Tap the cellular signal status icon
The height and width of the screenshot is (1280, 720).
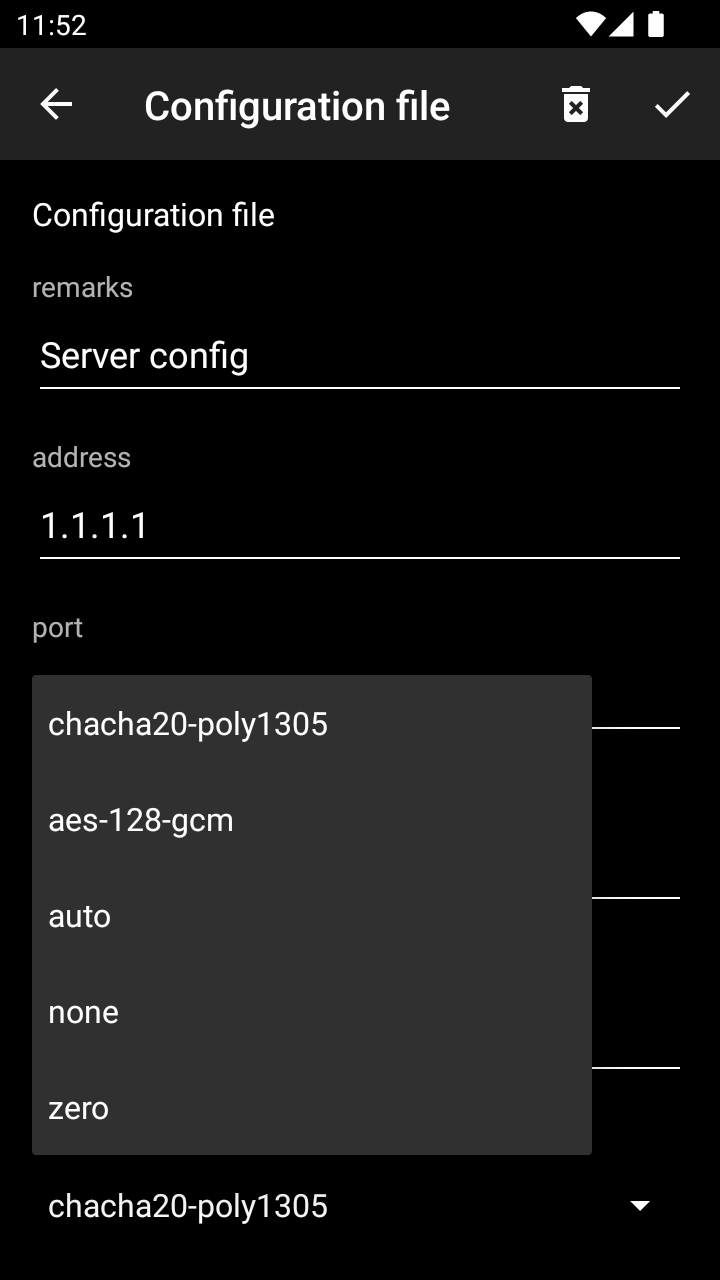point(622,24)
